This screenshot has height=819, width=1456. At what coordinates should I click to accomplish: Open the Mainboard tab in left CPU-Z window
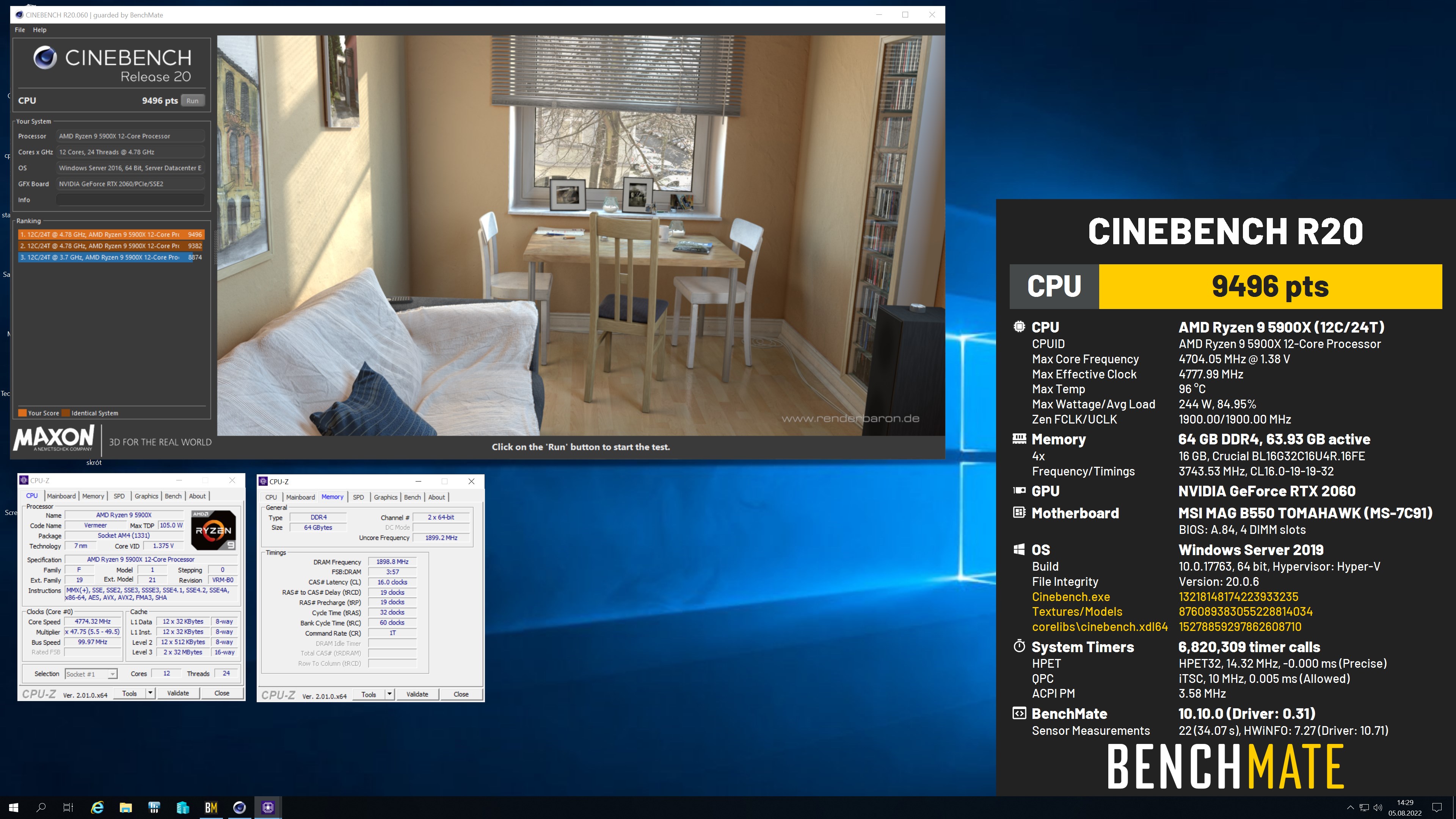(61, 496)
